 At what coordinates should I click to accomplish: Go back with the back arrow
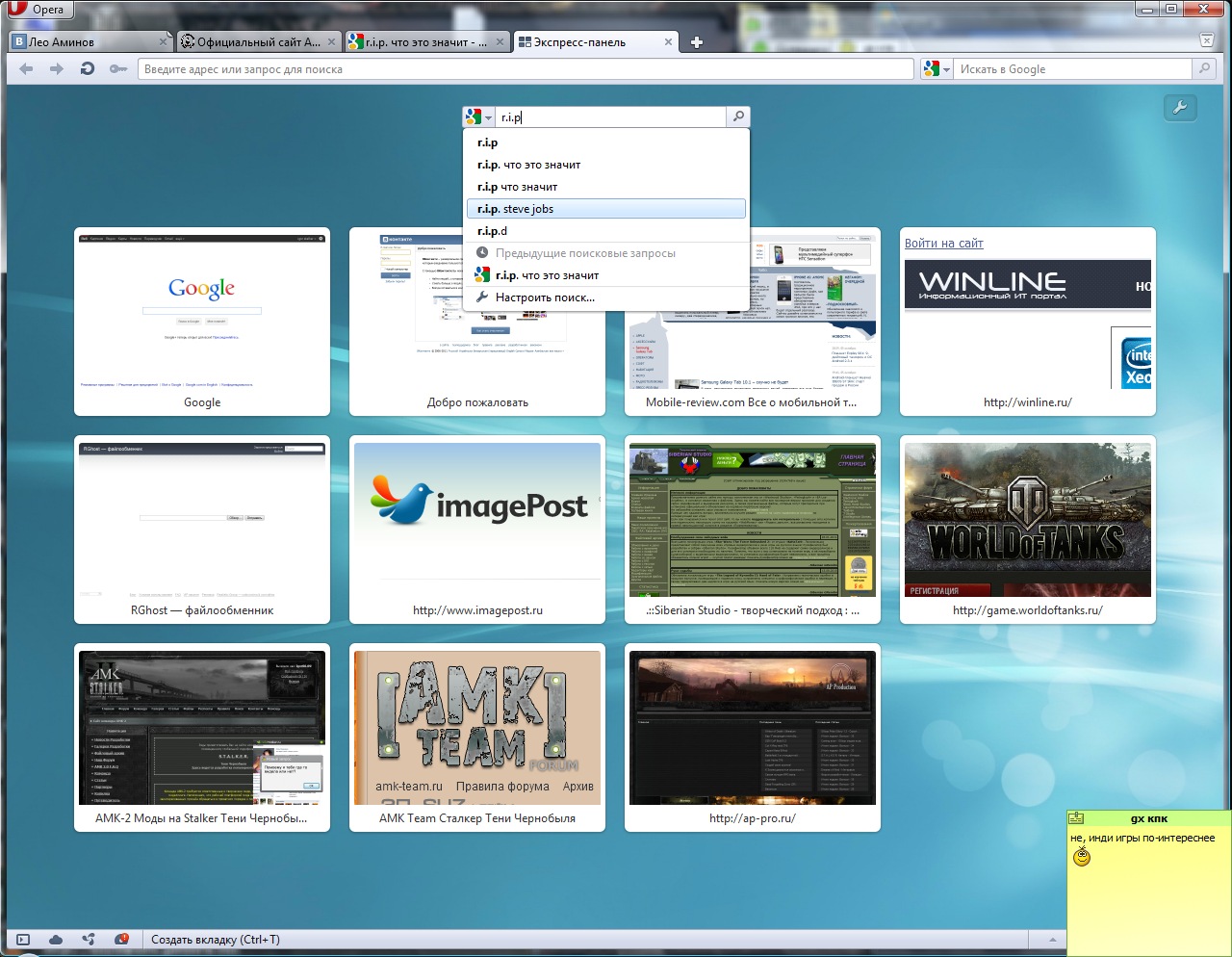pyautogui.click(x=26, y=69)
